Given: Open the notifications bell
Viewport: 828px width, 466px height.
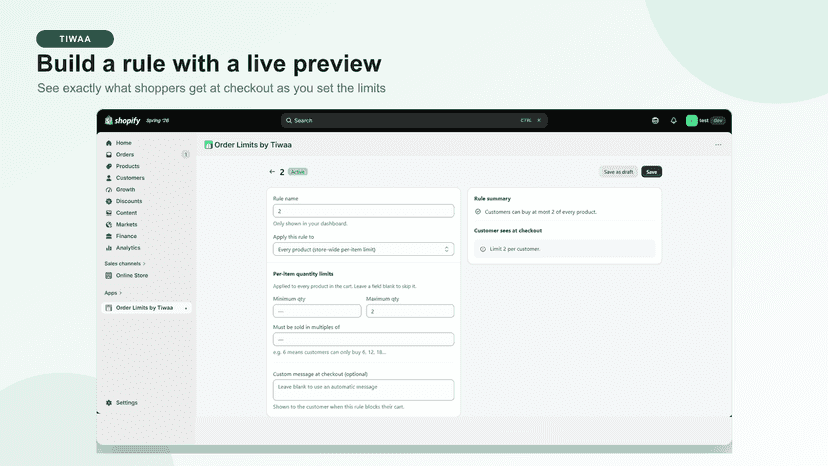Looking at the screenshot, I should [x=673, y=120].
